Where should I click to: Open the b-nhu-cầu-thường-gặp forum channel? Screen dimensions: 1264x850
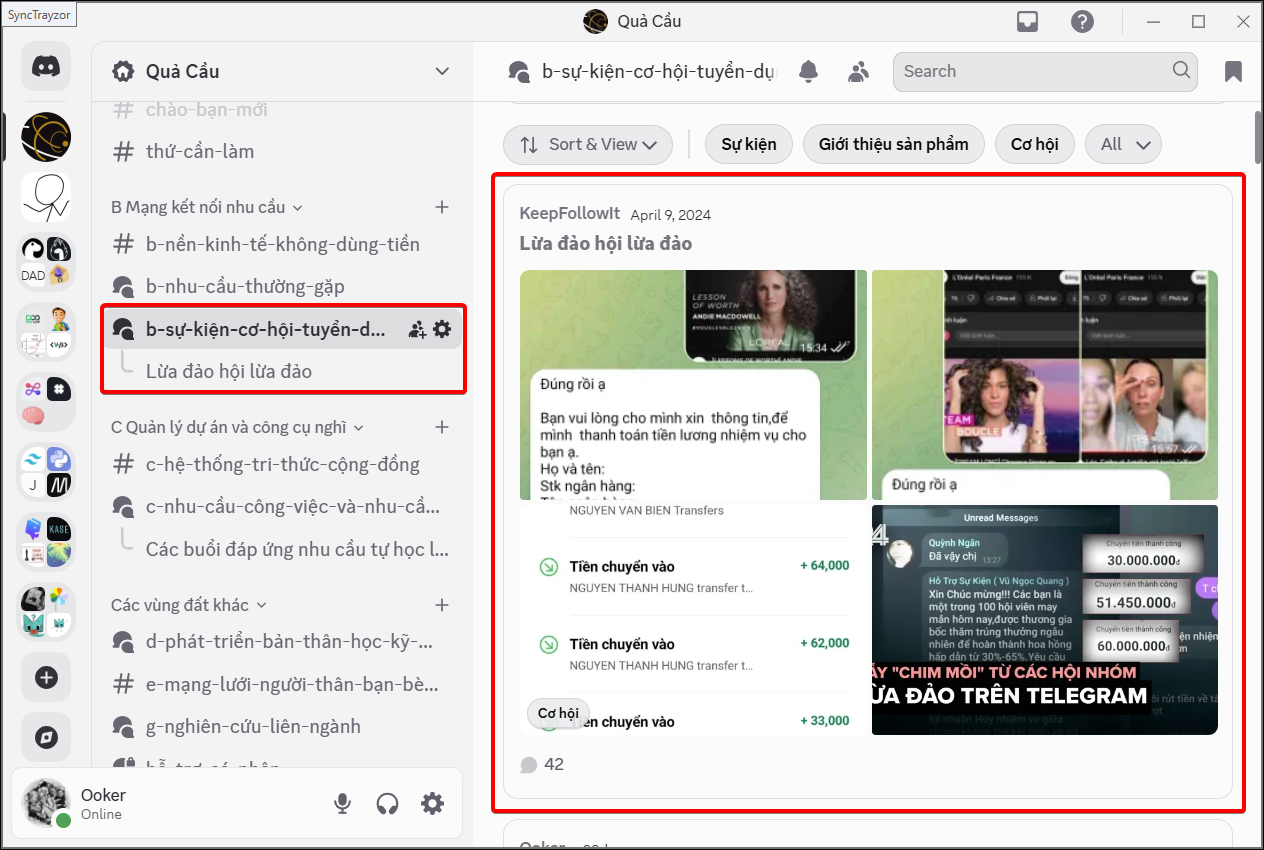[x=283, y=286]
